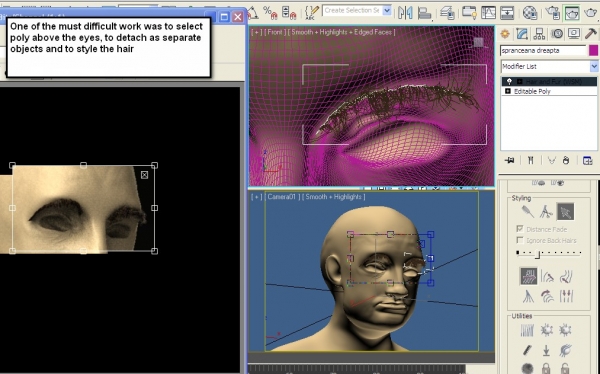Switch to the Utilities hammer panel tab
The image size is (600, 374).
pyautogui.click(x=591, y=34)
